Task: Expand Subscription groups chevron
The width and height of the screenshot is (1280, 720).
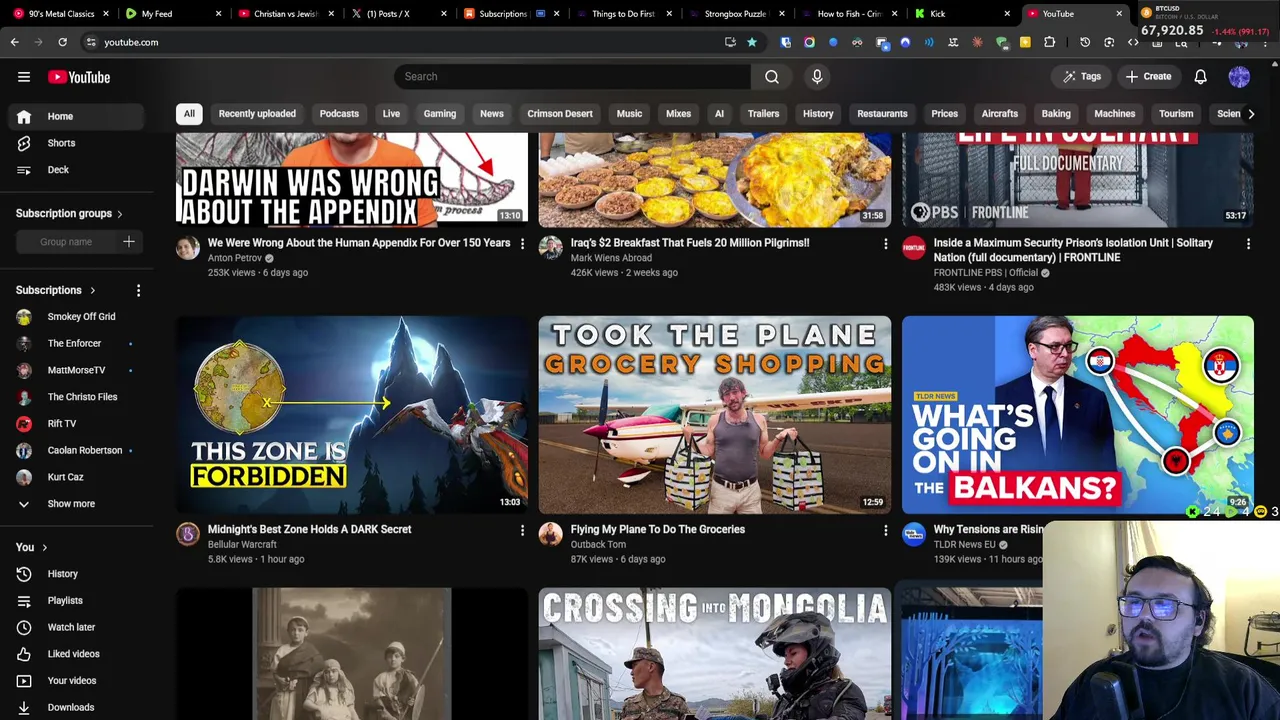Action: point(120,214)
